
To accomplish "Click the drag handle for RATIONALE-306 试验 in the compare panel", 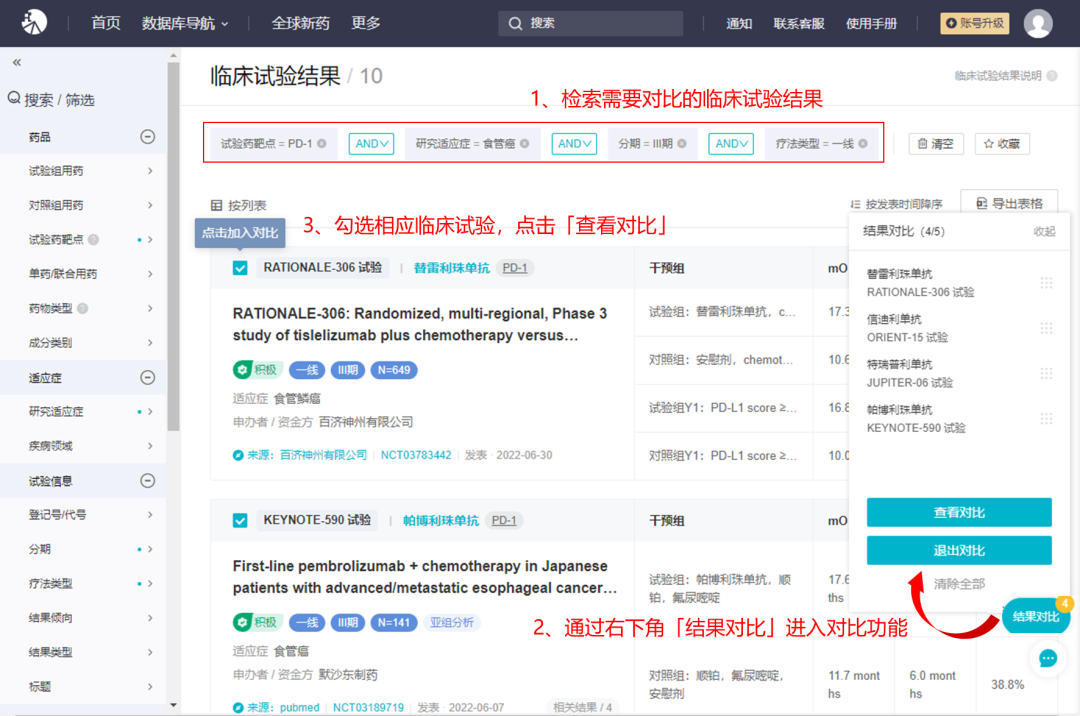I will (1046, 283).
